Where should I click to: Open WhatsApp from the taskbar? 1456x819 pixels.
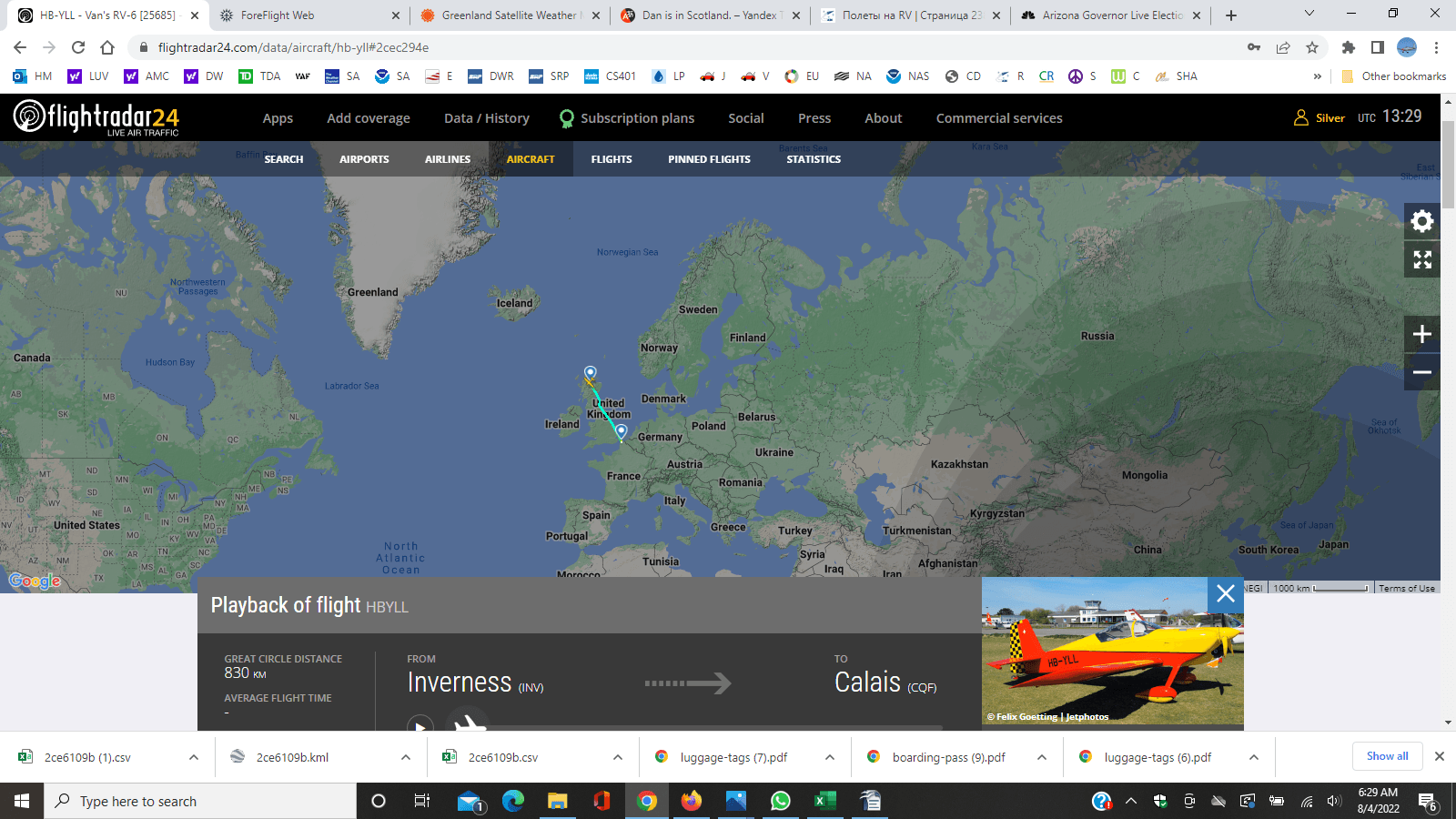780,801
